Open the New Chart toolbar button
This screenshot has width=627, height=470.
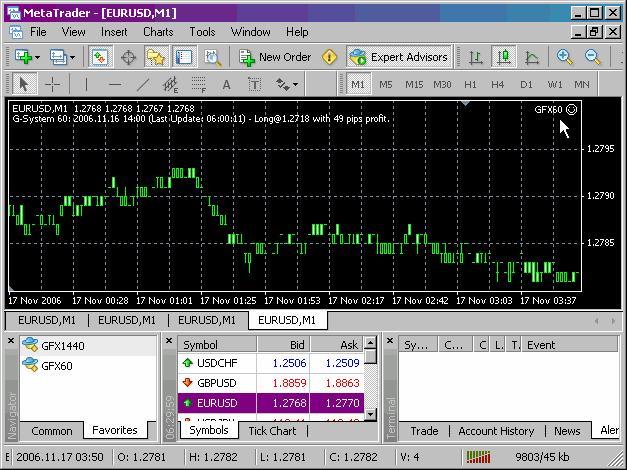click(23, 57)
